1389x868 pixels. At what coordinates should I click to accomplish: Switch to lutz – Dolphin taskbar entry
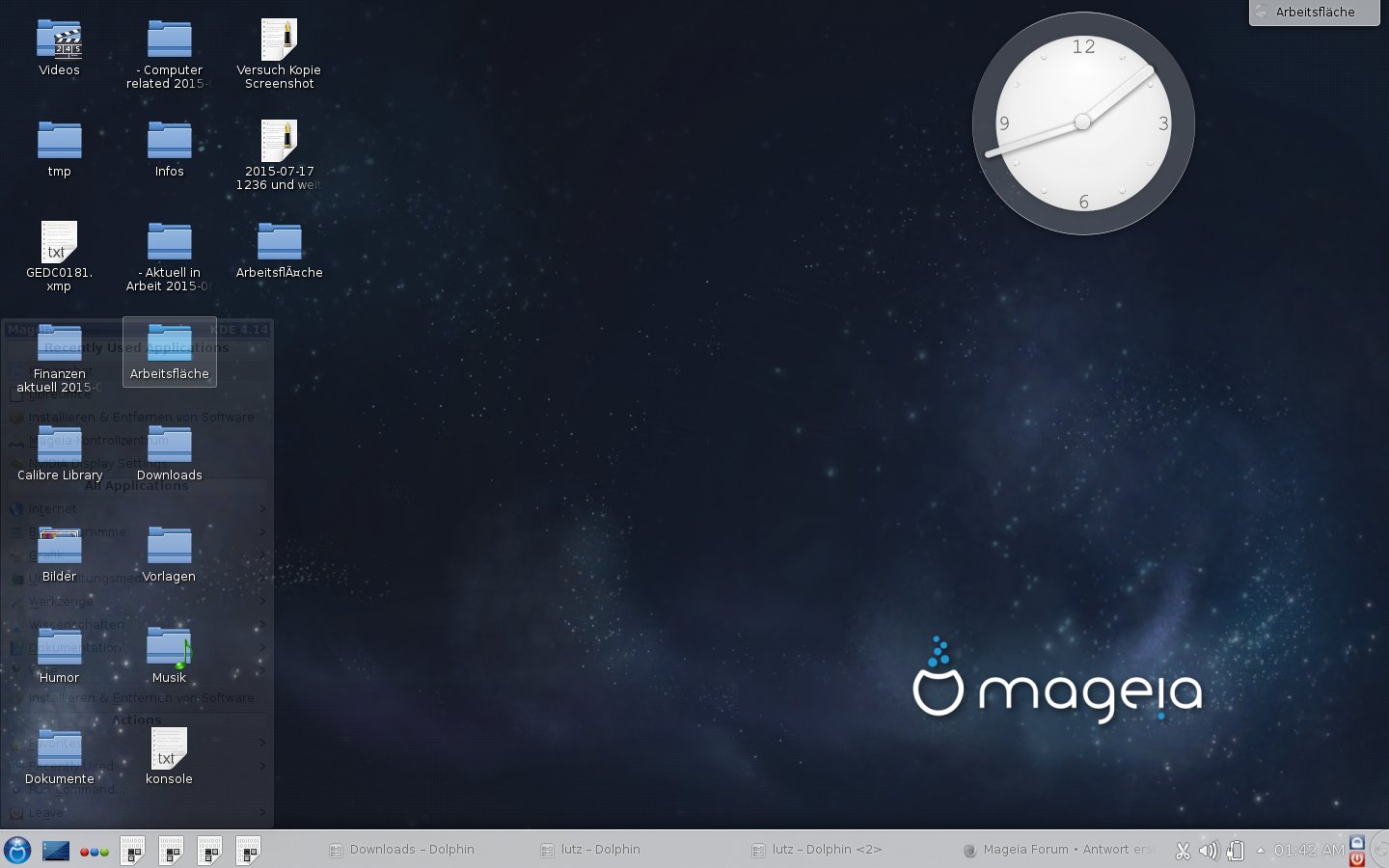click(x=590, y=850)
